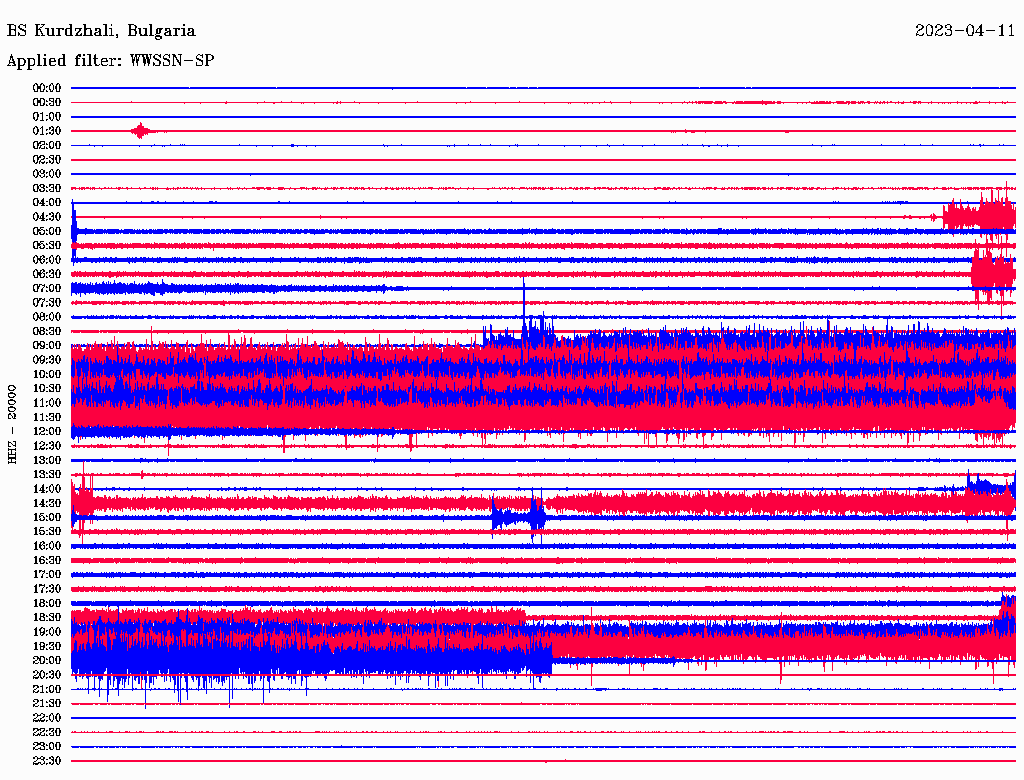This screenshot has height=780, width=1024.
Task: Select the Applied filter: WWSSN-SP text
Action: tap(110, 61)
